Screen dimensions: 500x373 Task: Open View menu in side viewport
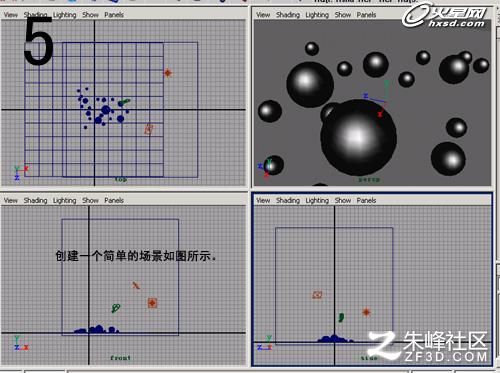click(x=263, y=200)
